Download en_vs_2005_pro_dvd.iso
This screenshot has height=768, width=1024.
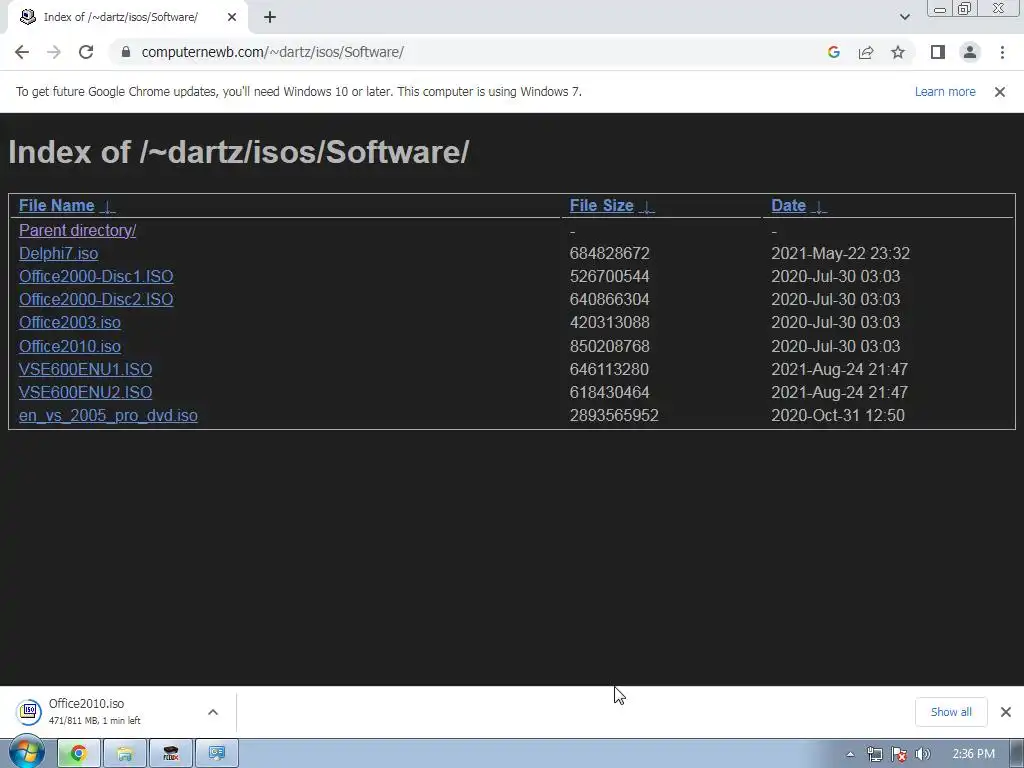108,415
